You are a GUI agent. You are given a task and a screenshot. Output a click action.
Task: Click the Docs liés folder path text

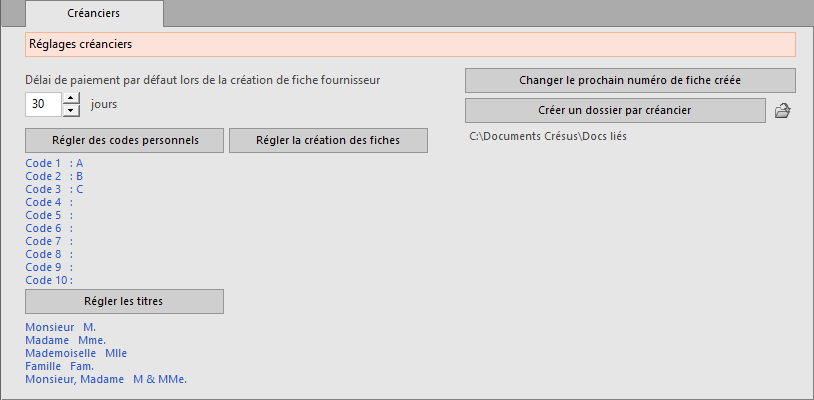pos(548,137)
